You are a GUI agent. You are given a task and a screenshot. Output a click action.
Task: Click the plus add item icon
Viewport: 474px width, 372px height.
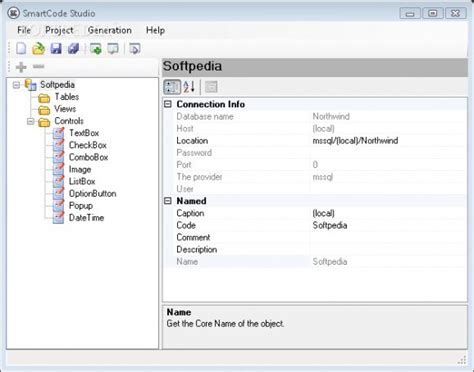[x=21, y=67]
